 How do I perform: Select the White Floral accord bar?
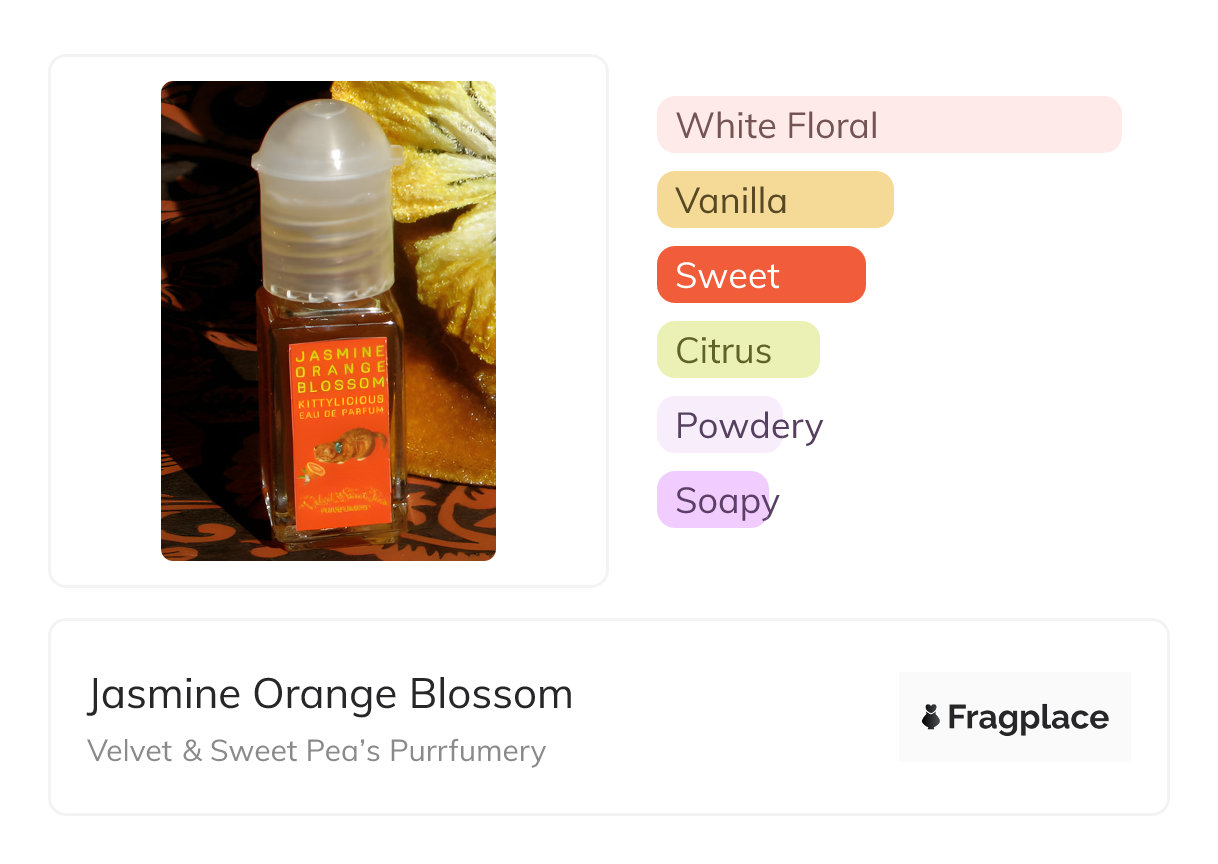[888, 125]
